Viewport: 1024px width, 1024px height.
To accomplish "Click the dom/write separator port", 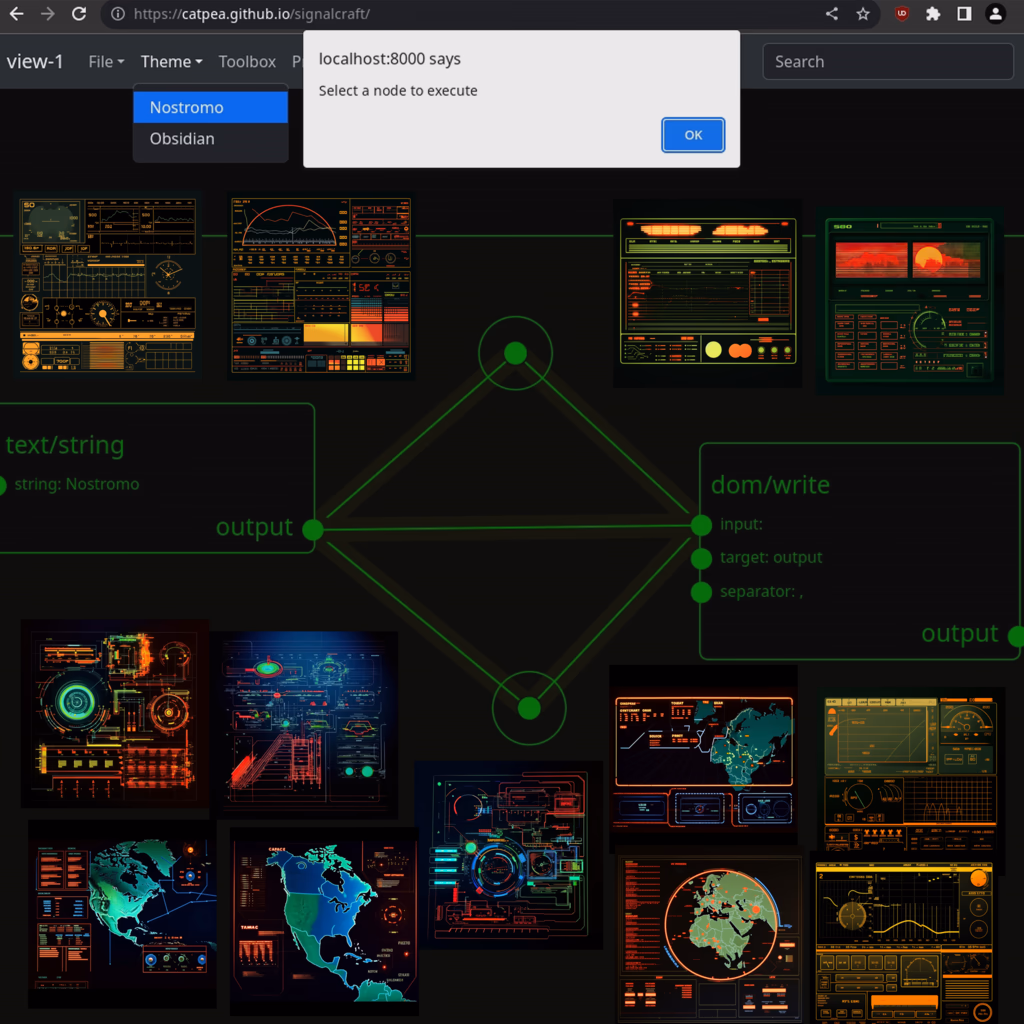I will [x=702, y=592].
